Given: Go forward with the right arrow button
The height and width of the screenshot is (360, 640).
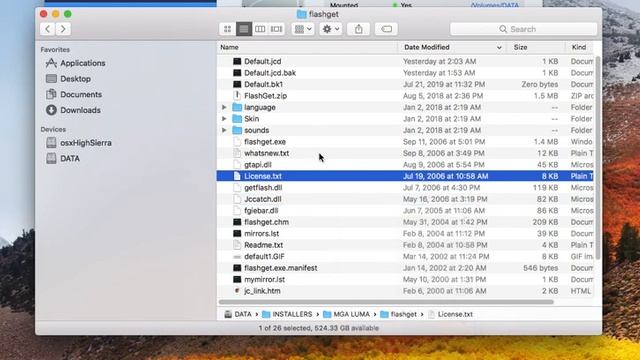Looking at the screenshot, I should (63, 29).
